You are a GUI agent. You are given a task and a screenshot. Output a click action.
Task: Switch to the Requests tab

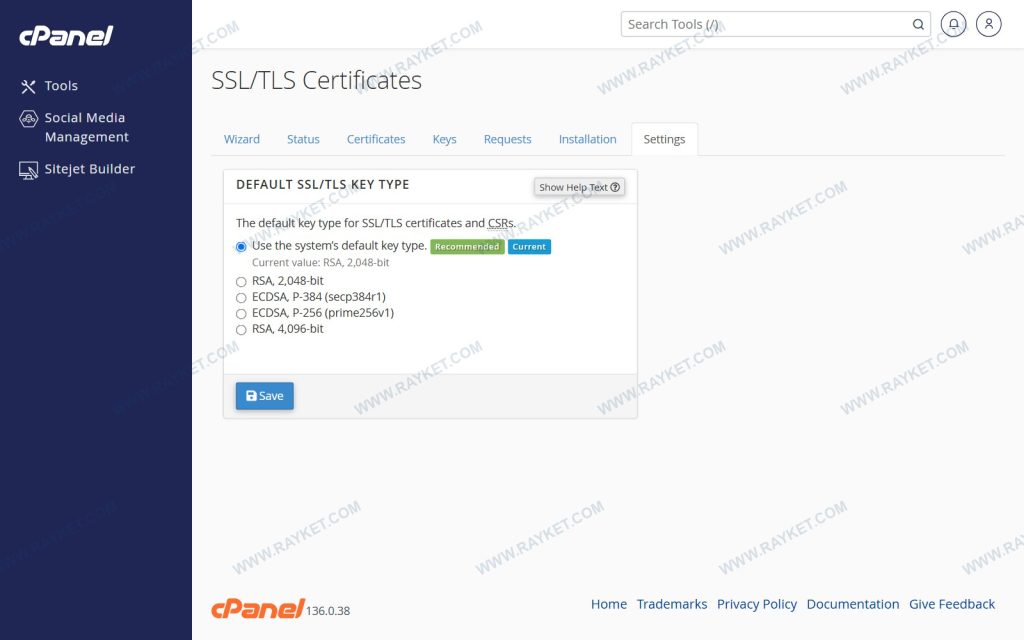(x=507, y=139)
